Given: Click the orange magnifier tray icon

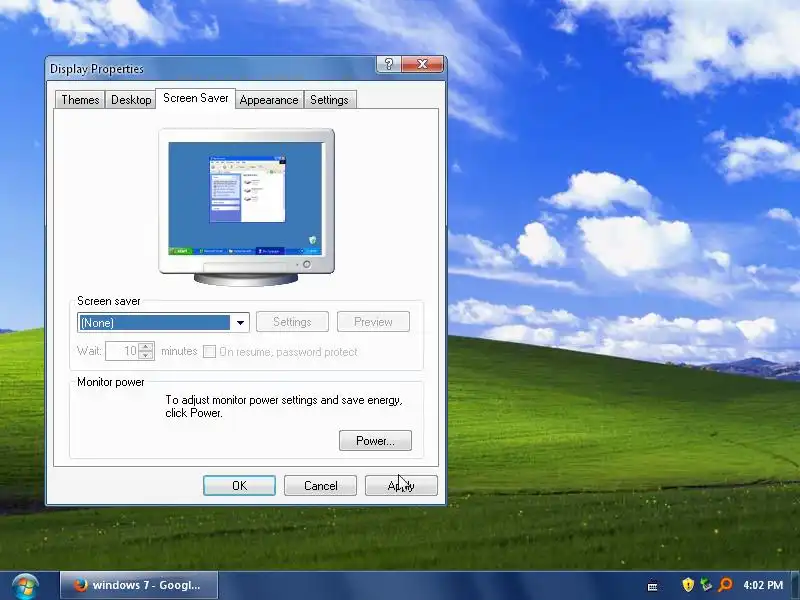Looking at the screenshot, I should click(724, 585).
